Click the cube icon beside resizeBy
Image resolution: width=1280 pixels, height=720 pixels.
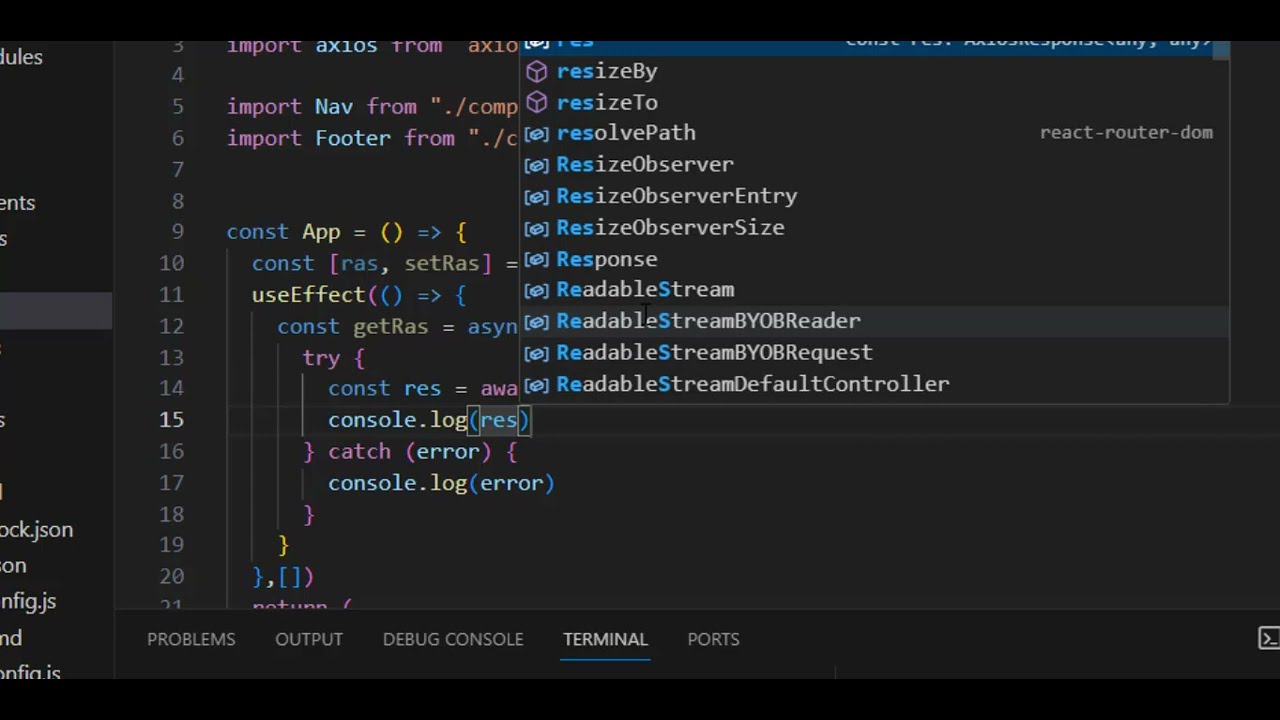[x=537, y=71]
